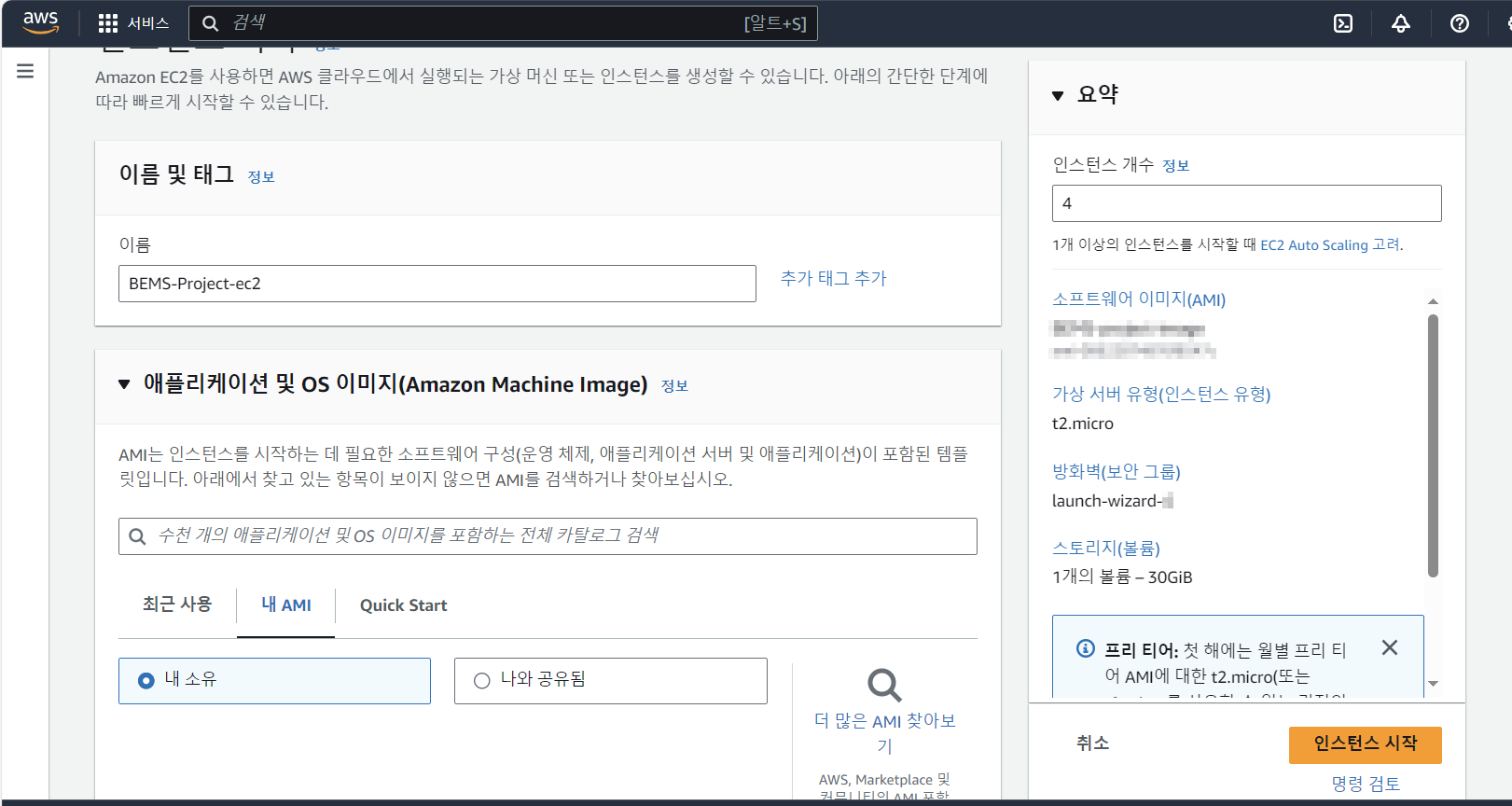
Task: Open 정보 link beside 이름 및 태그
Action: pos(261,176)
